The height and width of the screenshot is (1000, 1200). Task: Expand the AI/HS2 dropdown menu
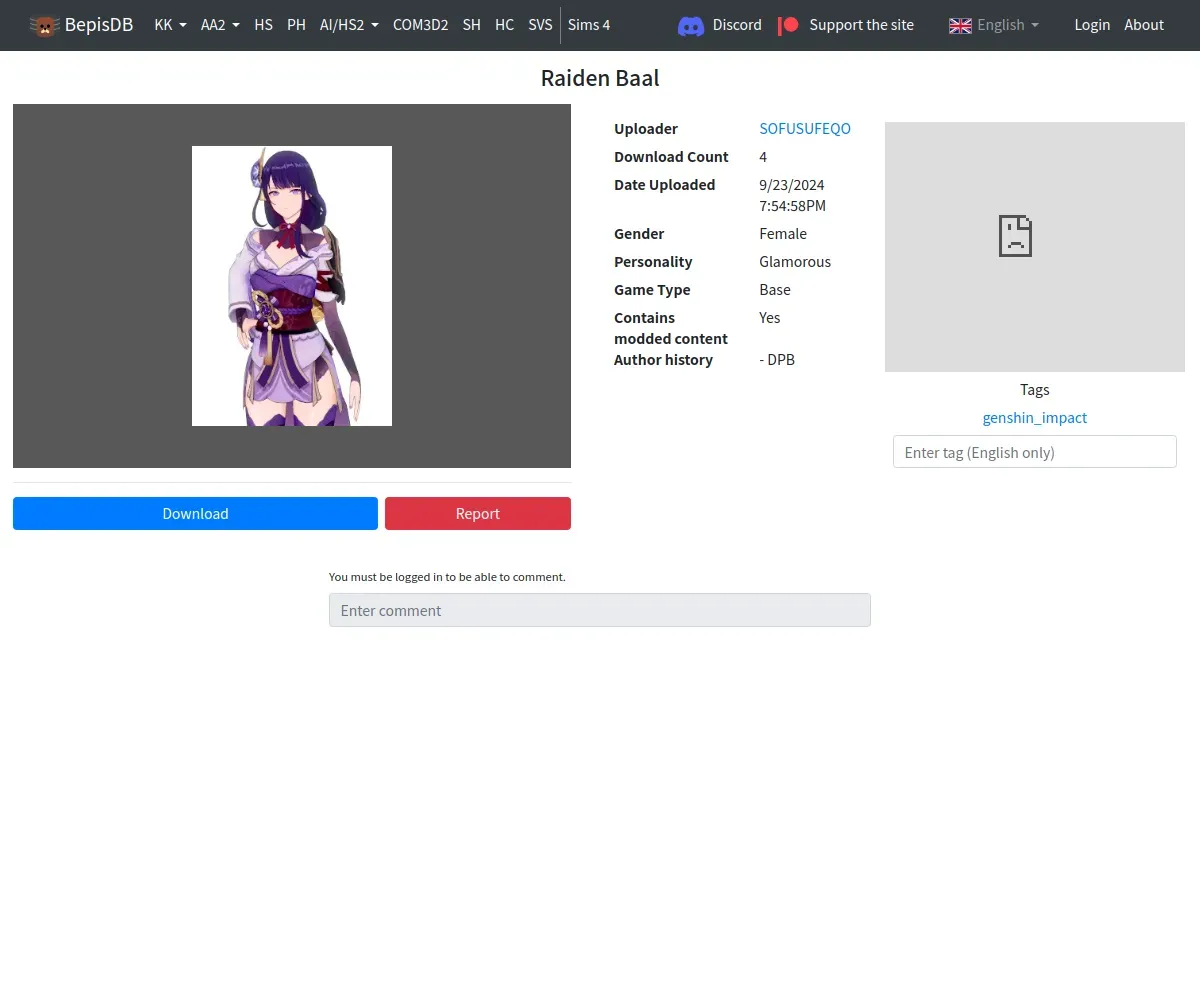pos(349,25)
